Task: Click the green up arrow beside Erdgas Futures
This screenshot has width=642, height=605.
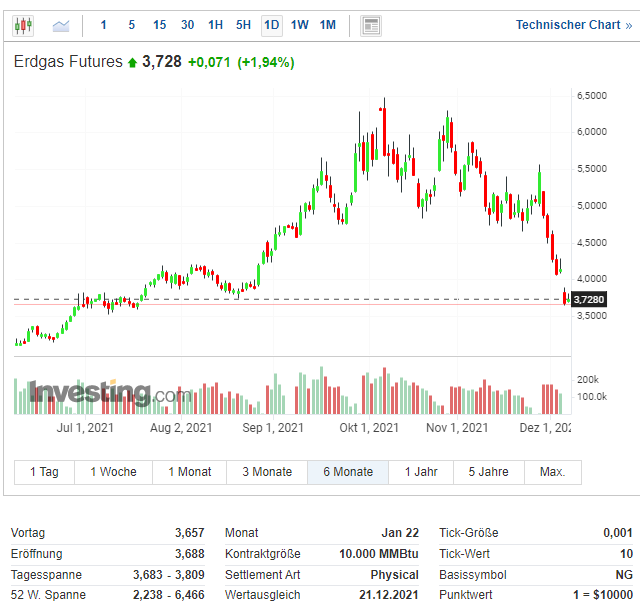Action: click(x=132, y=63)
